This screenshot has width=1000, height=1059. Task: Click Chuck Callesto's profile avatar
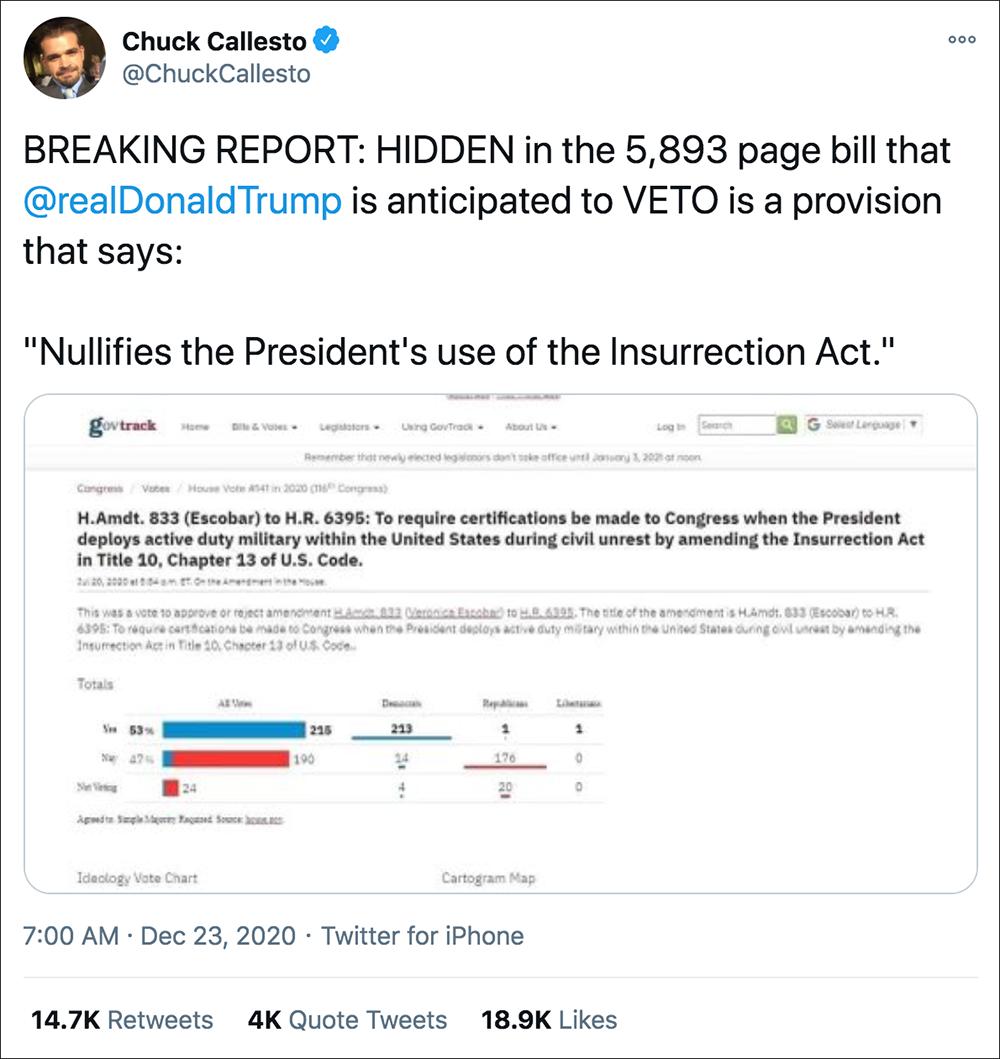(x=64, y=58)
